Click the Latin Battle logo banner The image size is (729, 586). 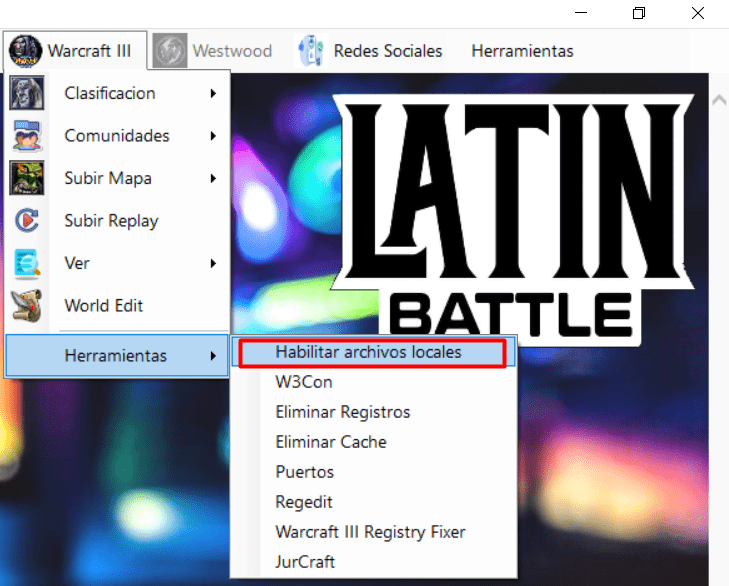(512, 219)
